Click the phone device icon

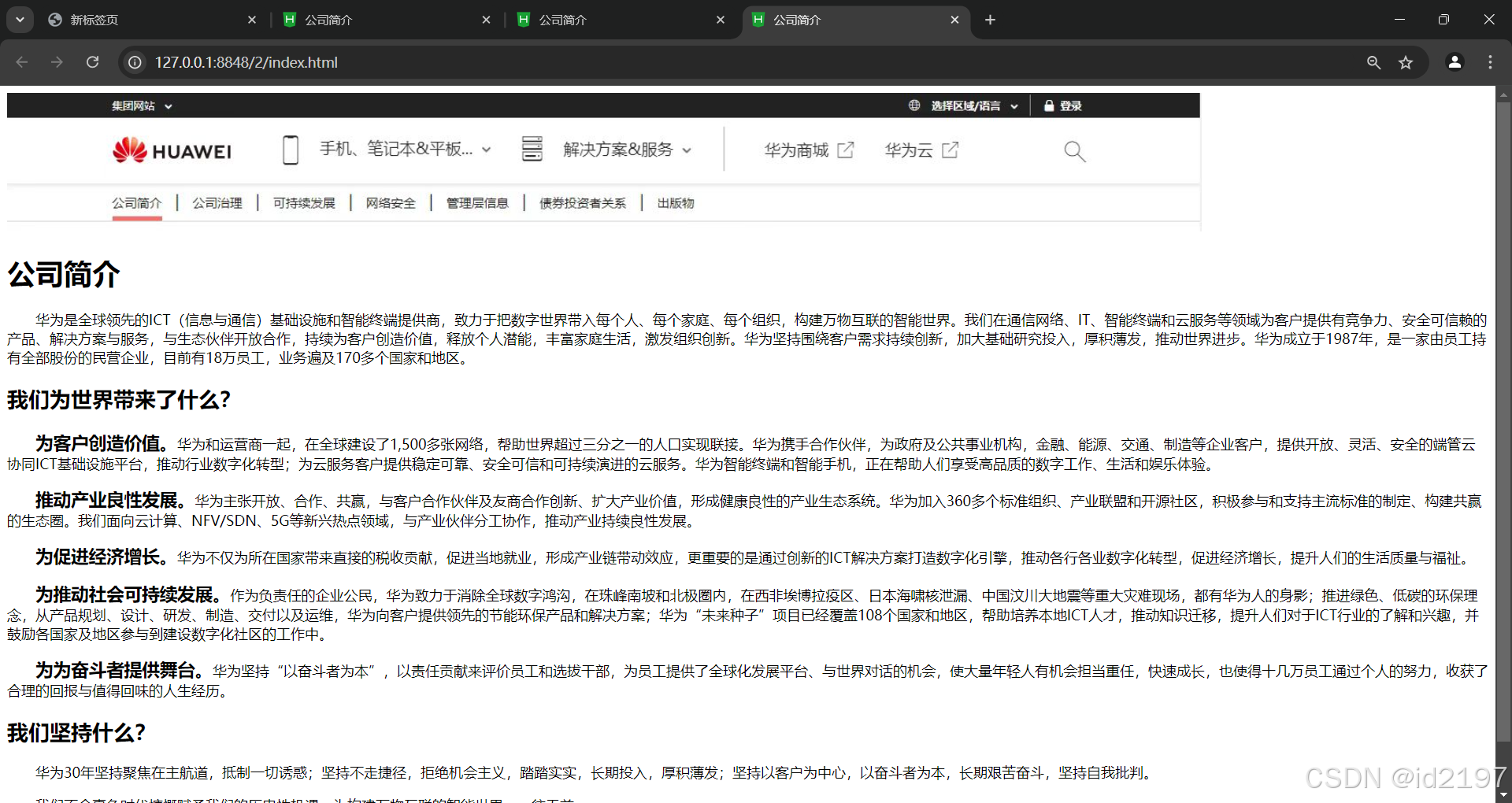point(291,150)
